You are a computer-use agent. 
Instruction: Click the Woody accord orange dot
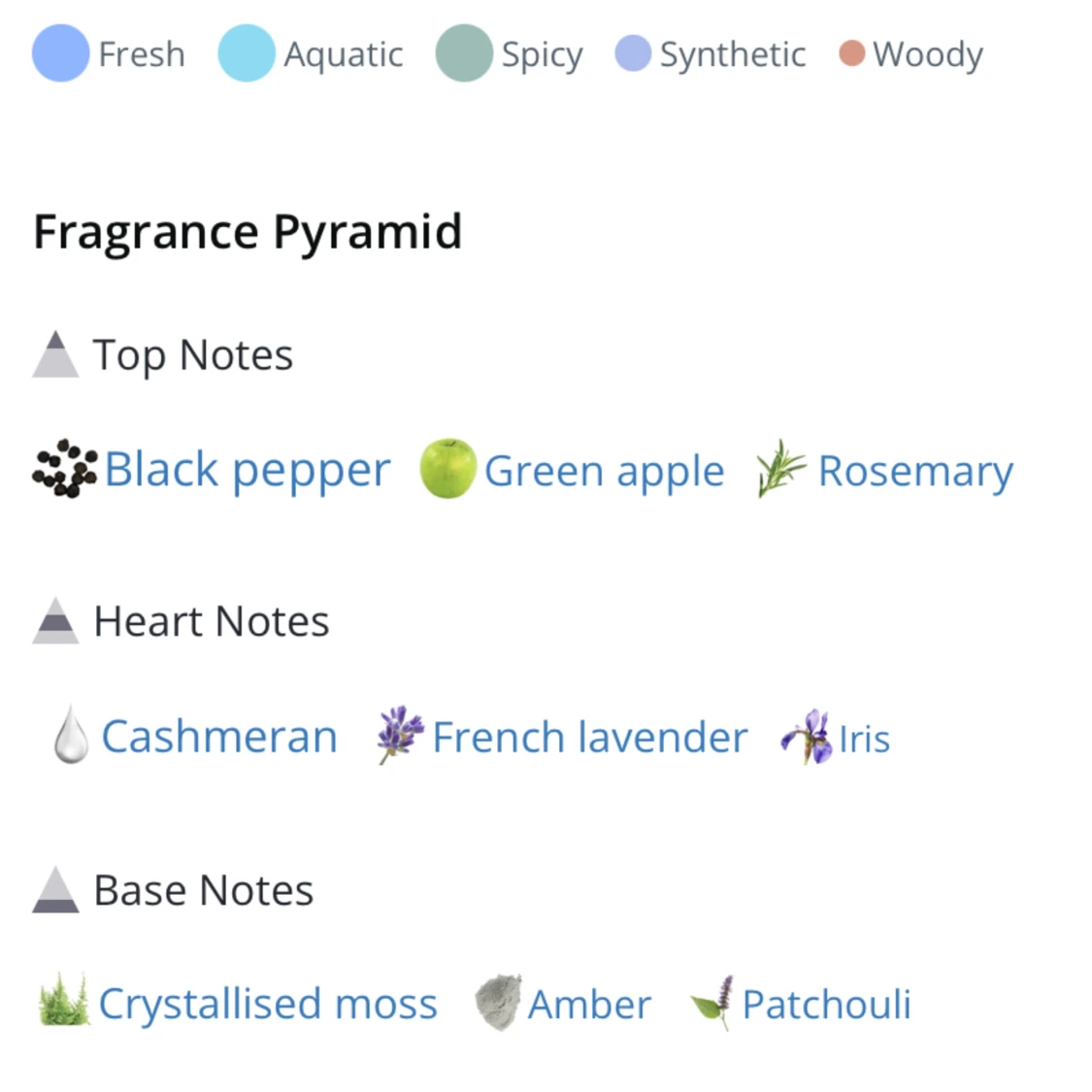click(851, 53)
